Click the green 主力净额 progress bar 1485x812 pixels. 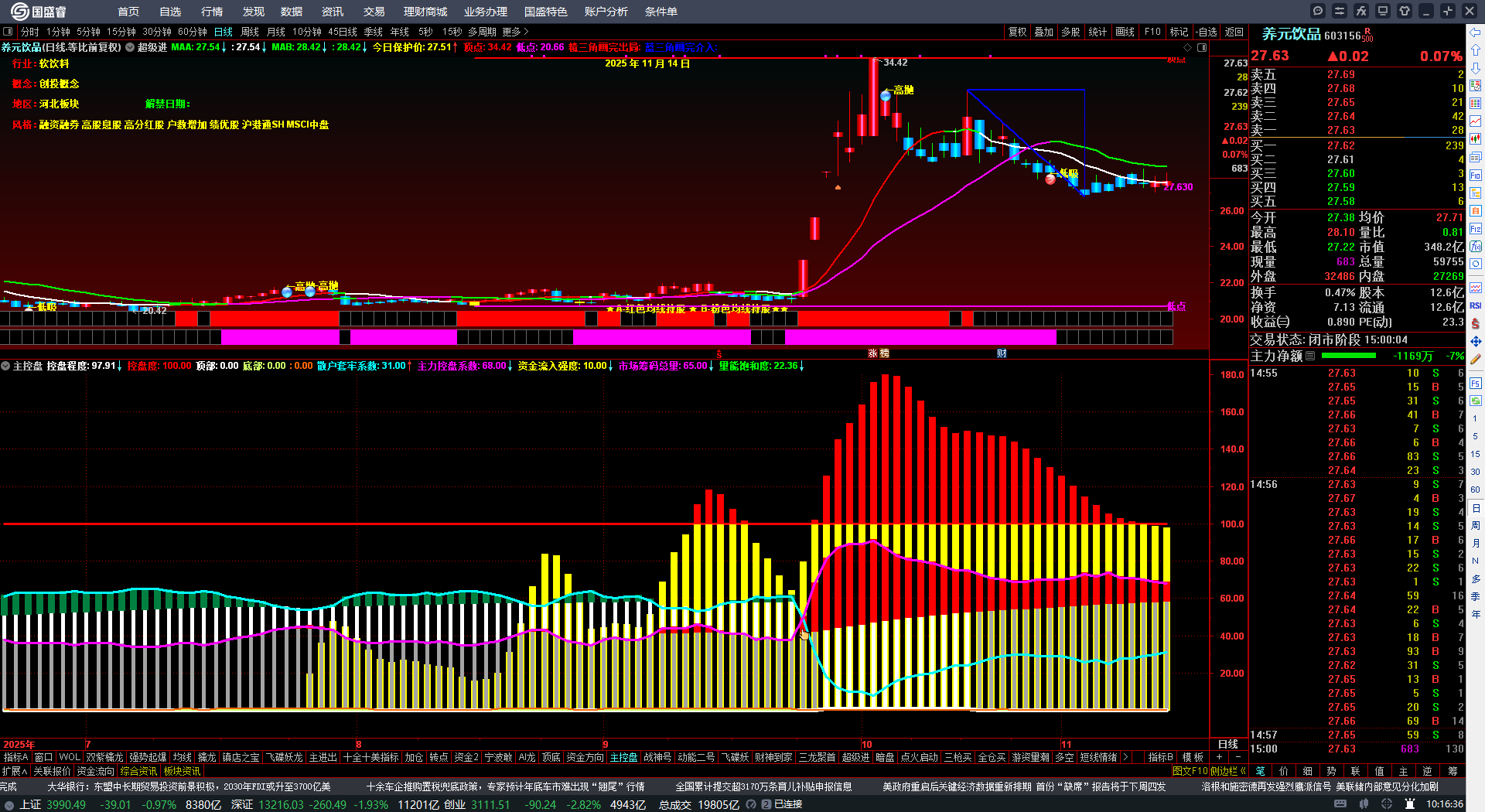[x=1349, y=356]
